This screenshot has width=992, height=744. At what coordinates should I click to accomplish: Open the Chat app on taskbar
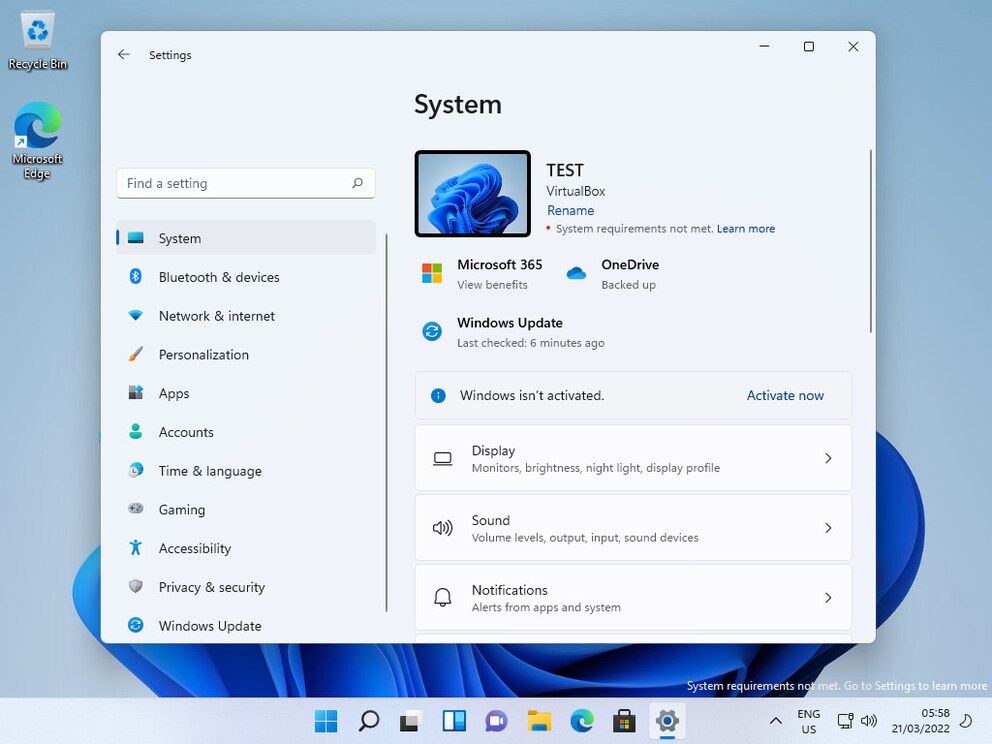pyautogui.click(x=497, y=721)
